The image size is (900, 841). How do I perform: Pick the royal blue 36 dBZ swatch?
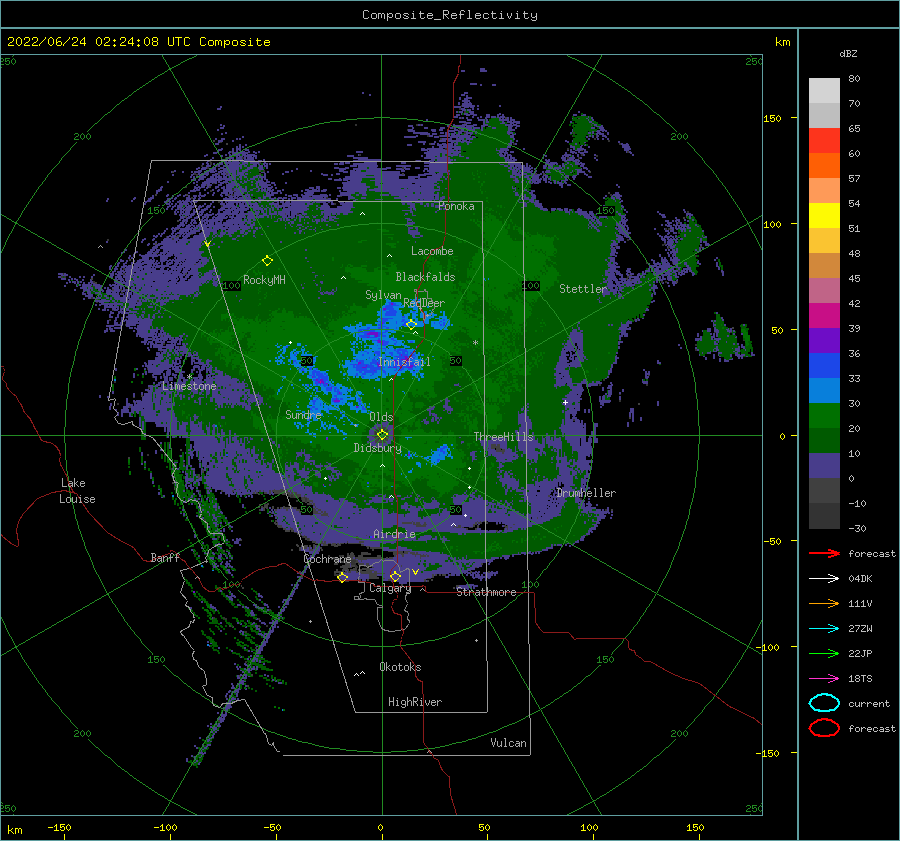(824, 366)
